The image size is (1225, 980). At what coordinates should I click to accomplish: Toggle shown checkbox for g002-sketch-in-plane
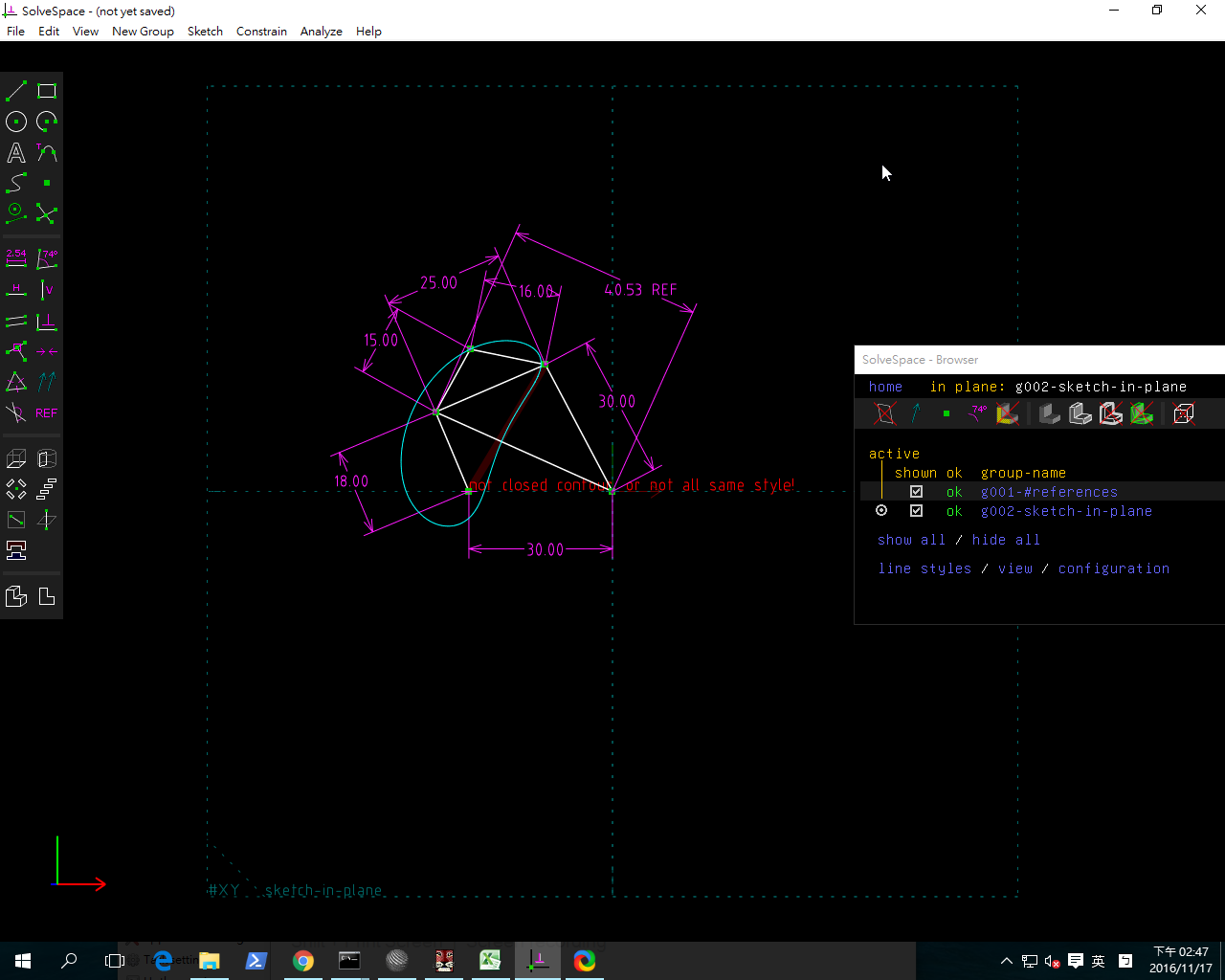(x=916, y=511)
